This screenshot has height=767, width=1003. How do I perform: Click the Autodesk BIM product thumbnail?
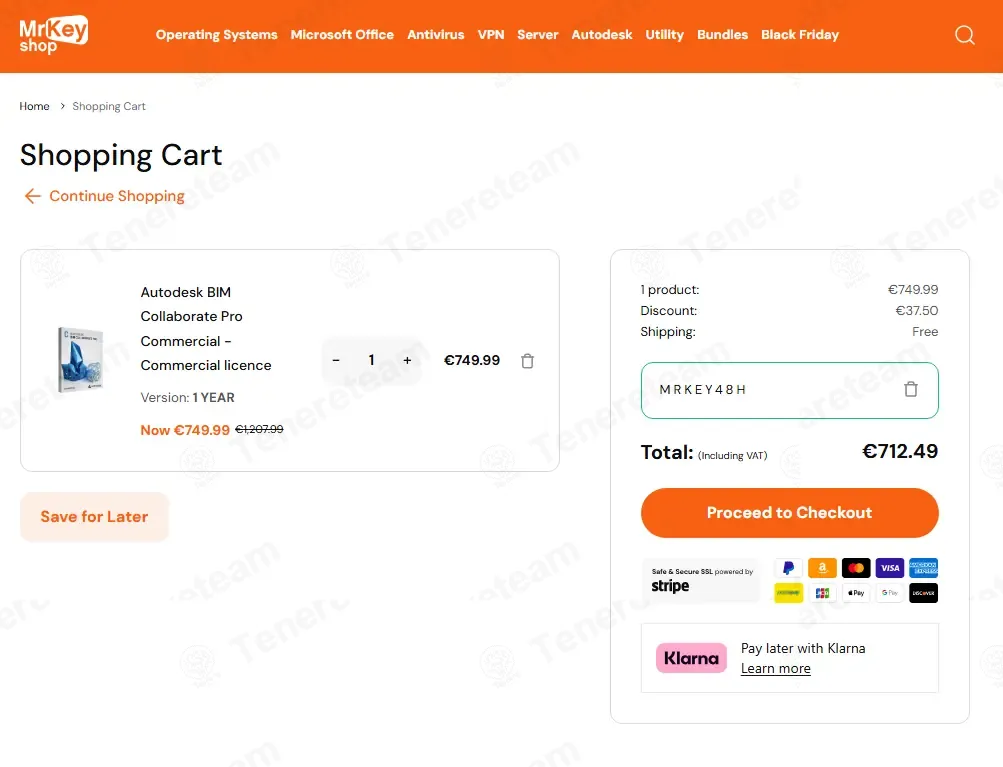tap(80, 360)
